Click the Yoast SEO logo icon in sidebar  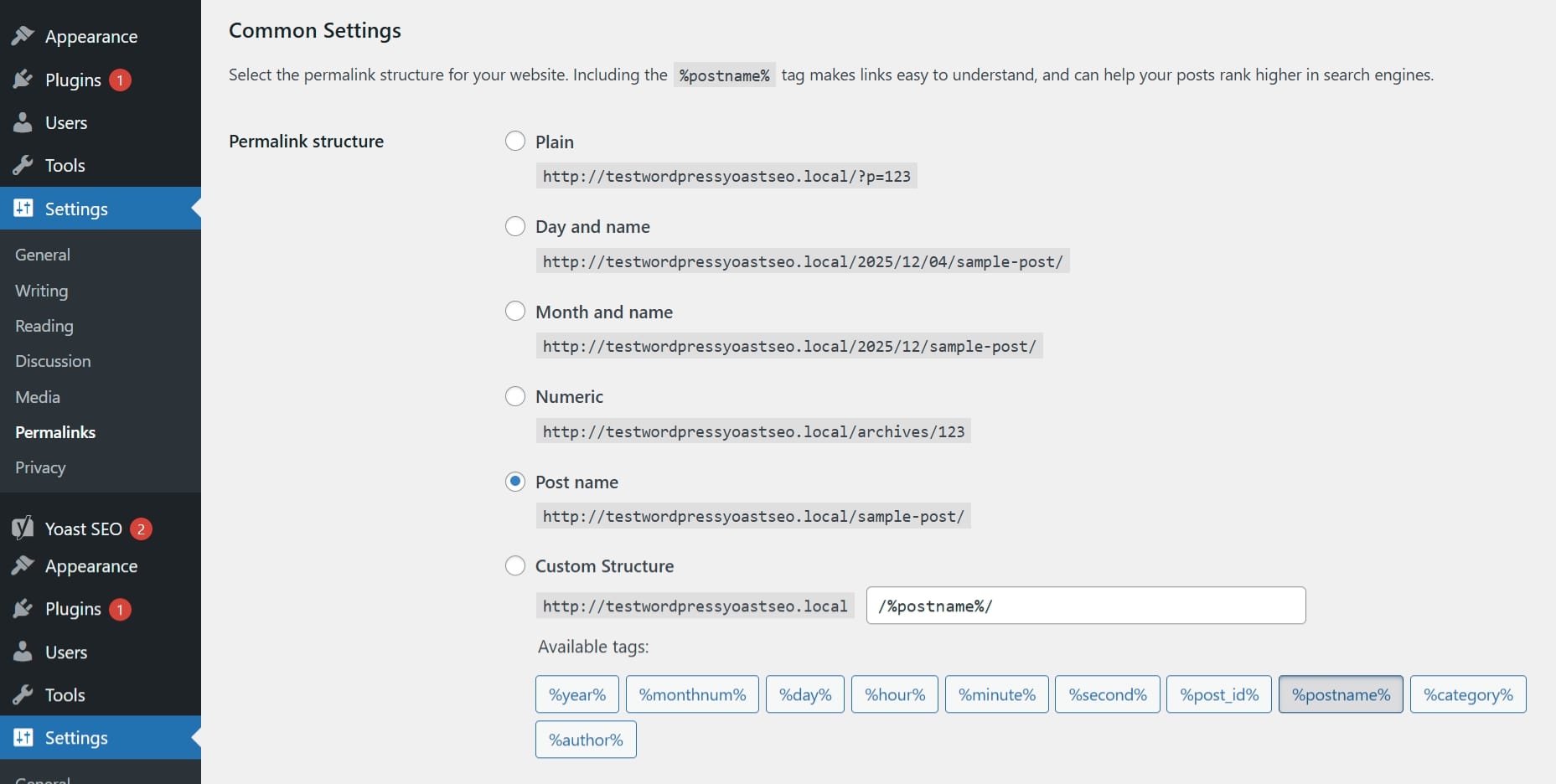click(23, 528)
